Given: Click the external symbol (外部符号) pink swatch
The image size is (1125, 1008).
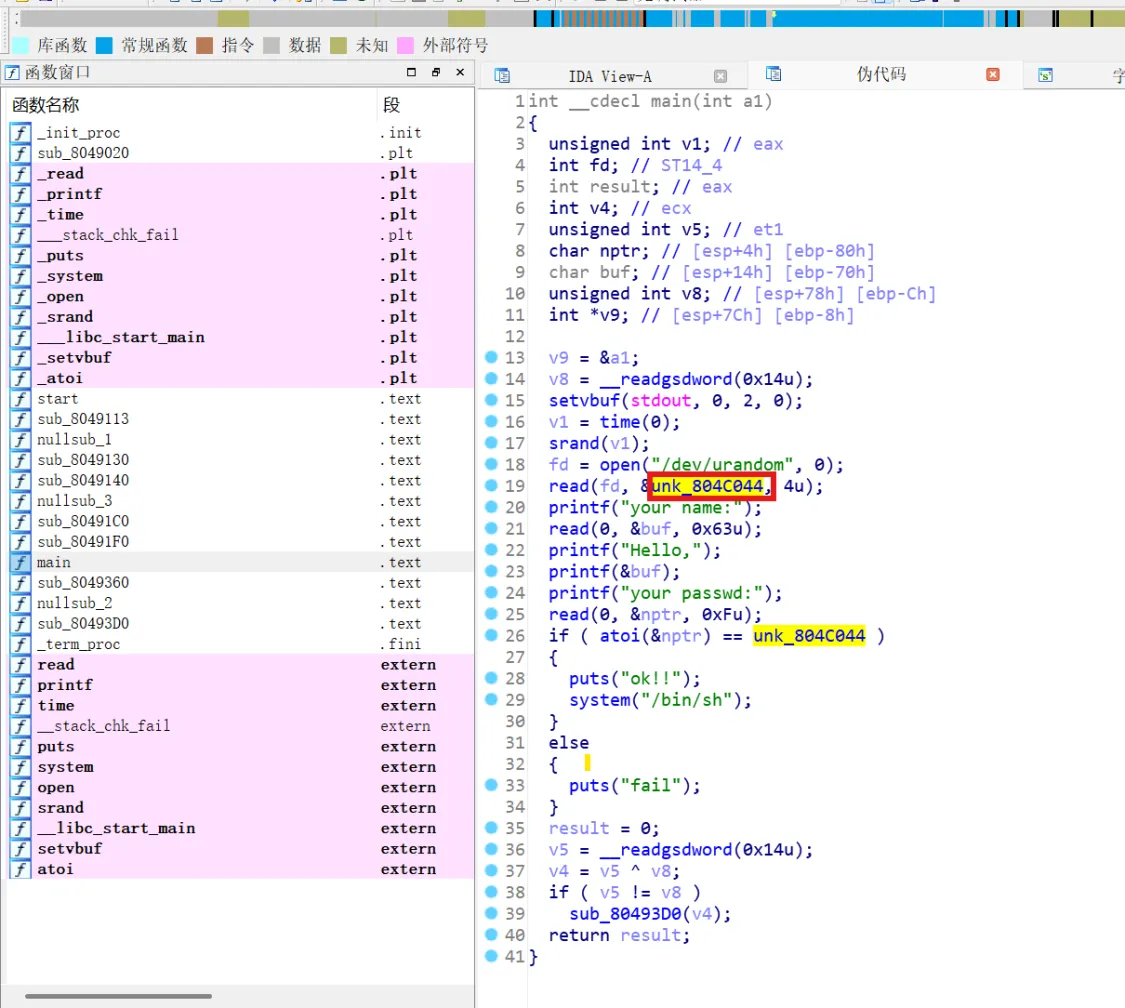Looking at the screenshot, I should pos(405,46).
